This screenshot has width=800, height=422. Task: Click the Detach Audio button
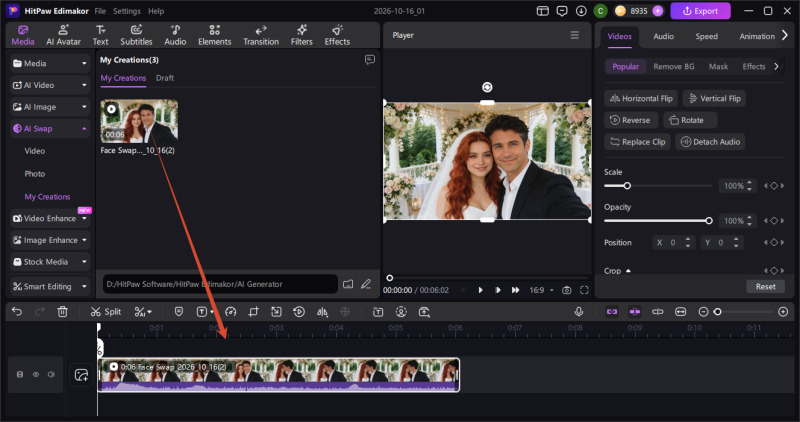[710, 142]
